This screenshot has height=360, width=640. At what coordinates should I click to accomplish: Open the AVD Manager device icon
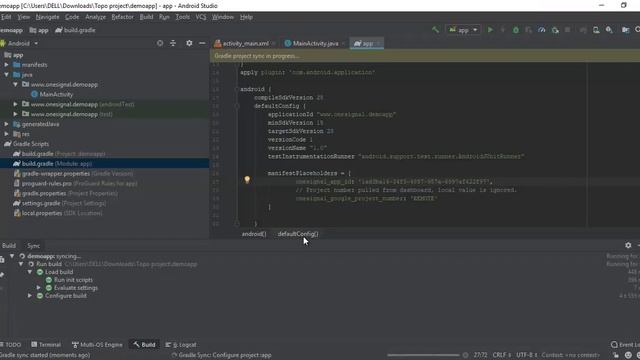(596, 30)
